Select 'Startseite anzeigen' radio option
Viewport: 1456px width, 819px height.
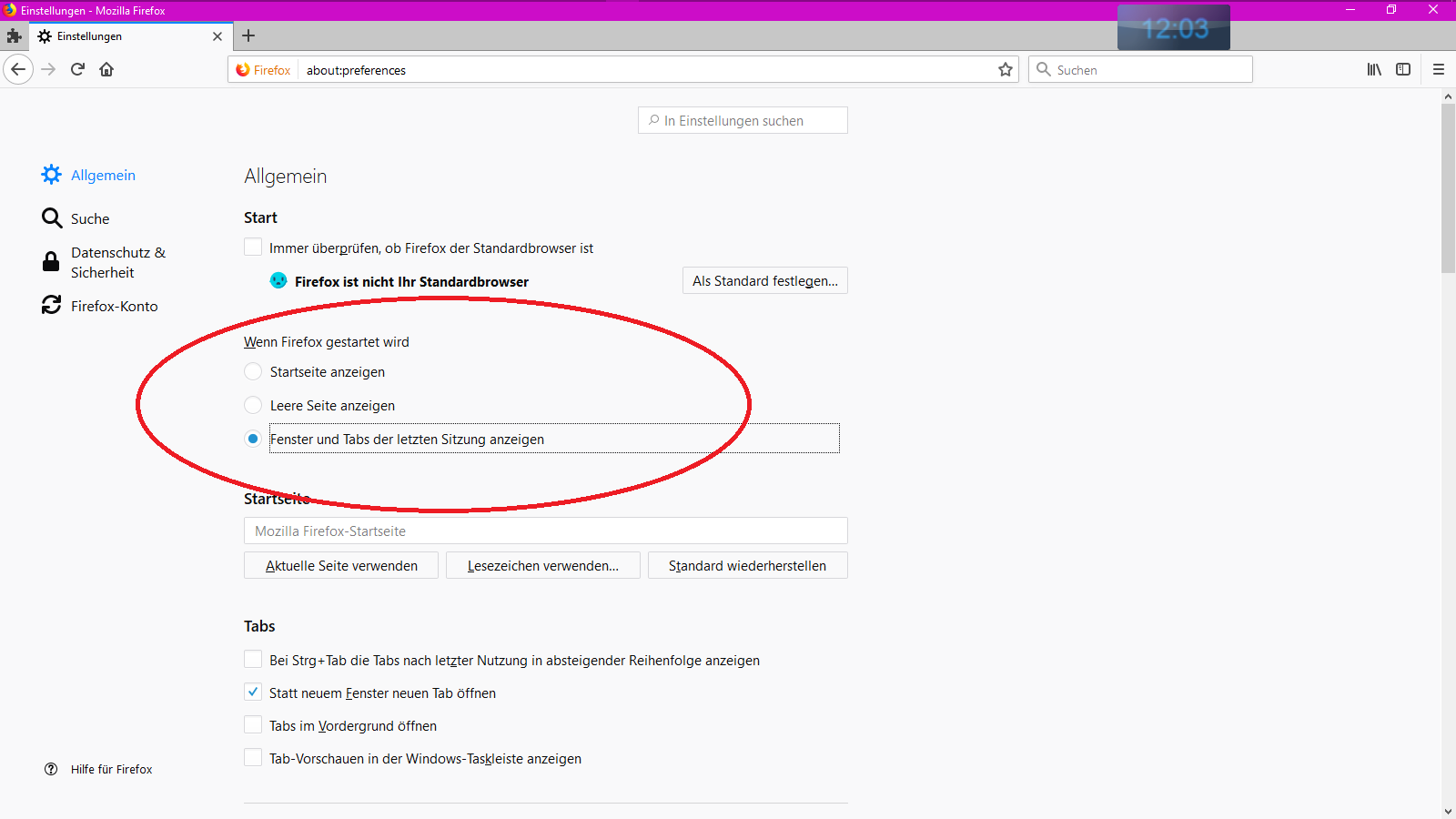(253, 372)
